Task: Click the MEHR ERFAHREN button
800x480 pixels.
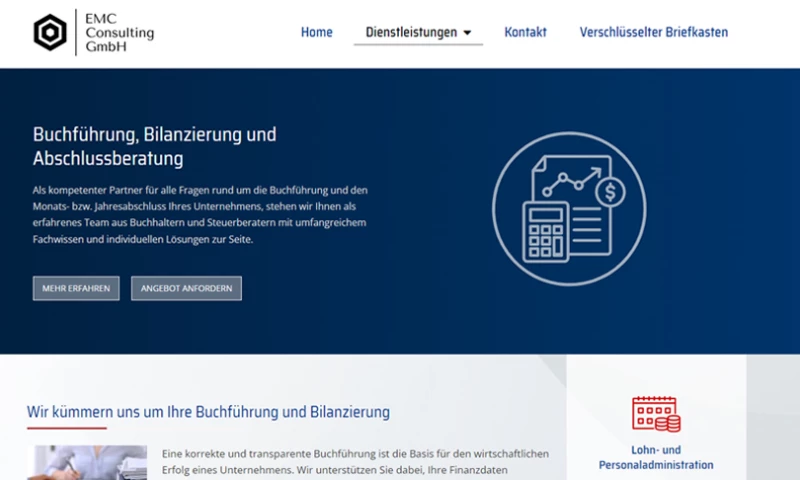Action: 76,288
